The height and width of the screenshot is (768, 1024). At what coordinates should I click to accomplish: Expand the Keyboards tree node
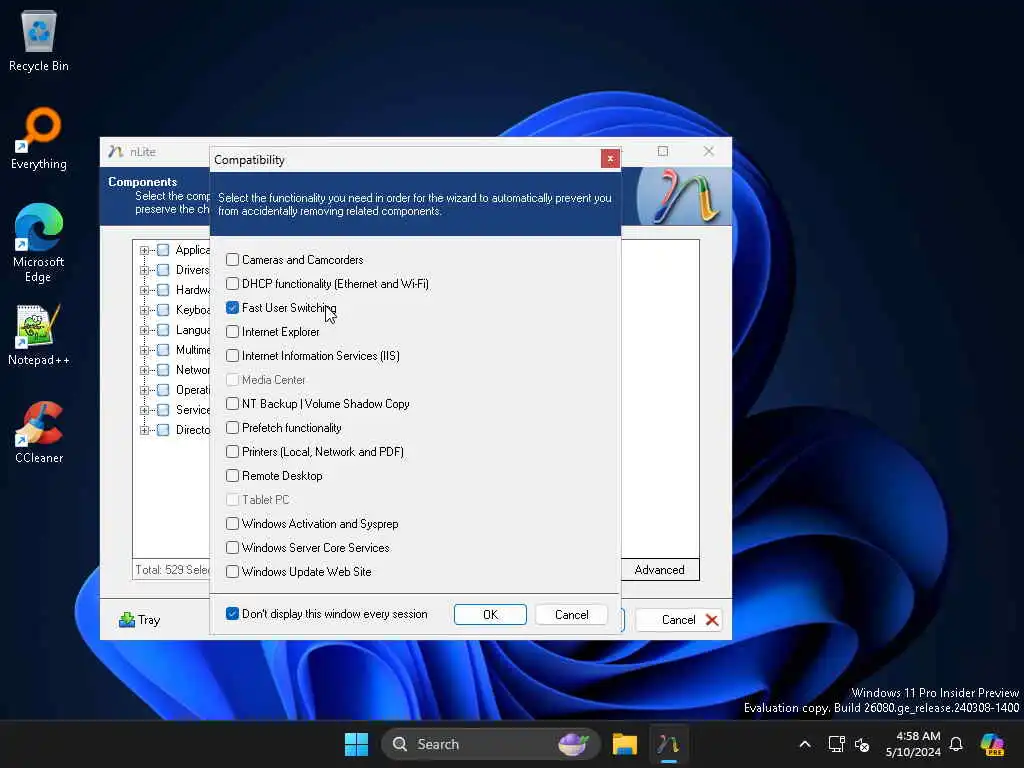pyautogui.click(x=144, y=310)
